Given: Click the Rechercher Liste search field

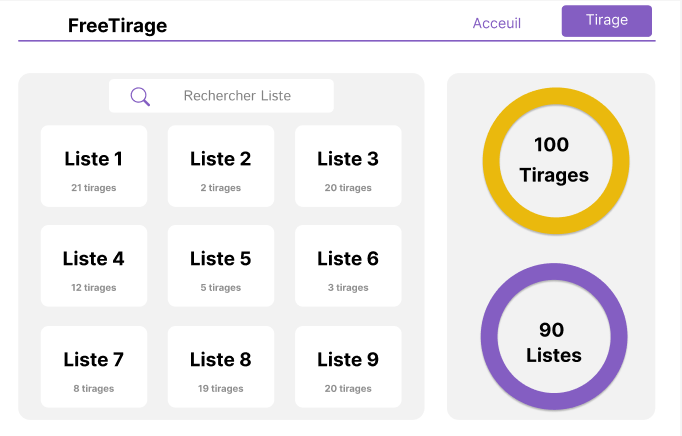Looking at the screenshot, I should (221, 96).
